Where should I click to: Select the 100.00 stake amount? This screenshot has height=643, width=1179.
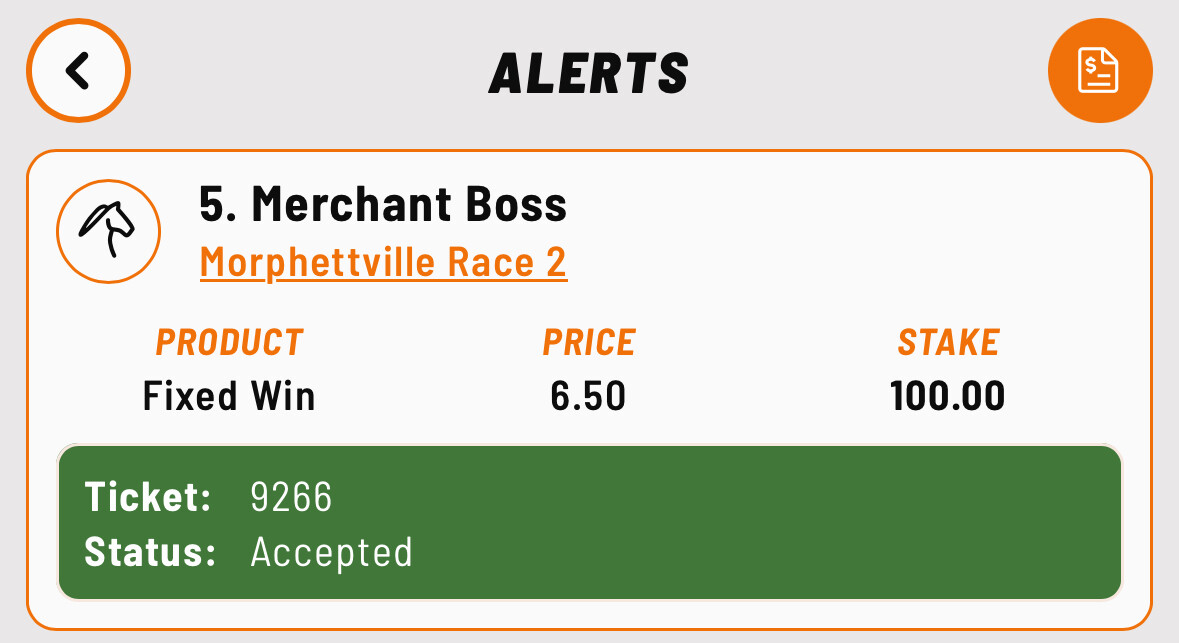(948, 396)
